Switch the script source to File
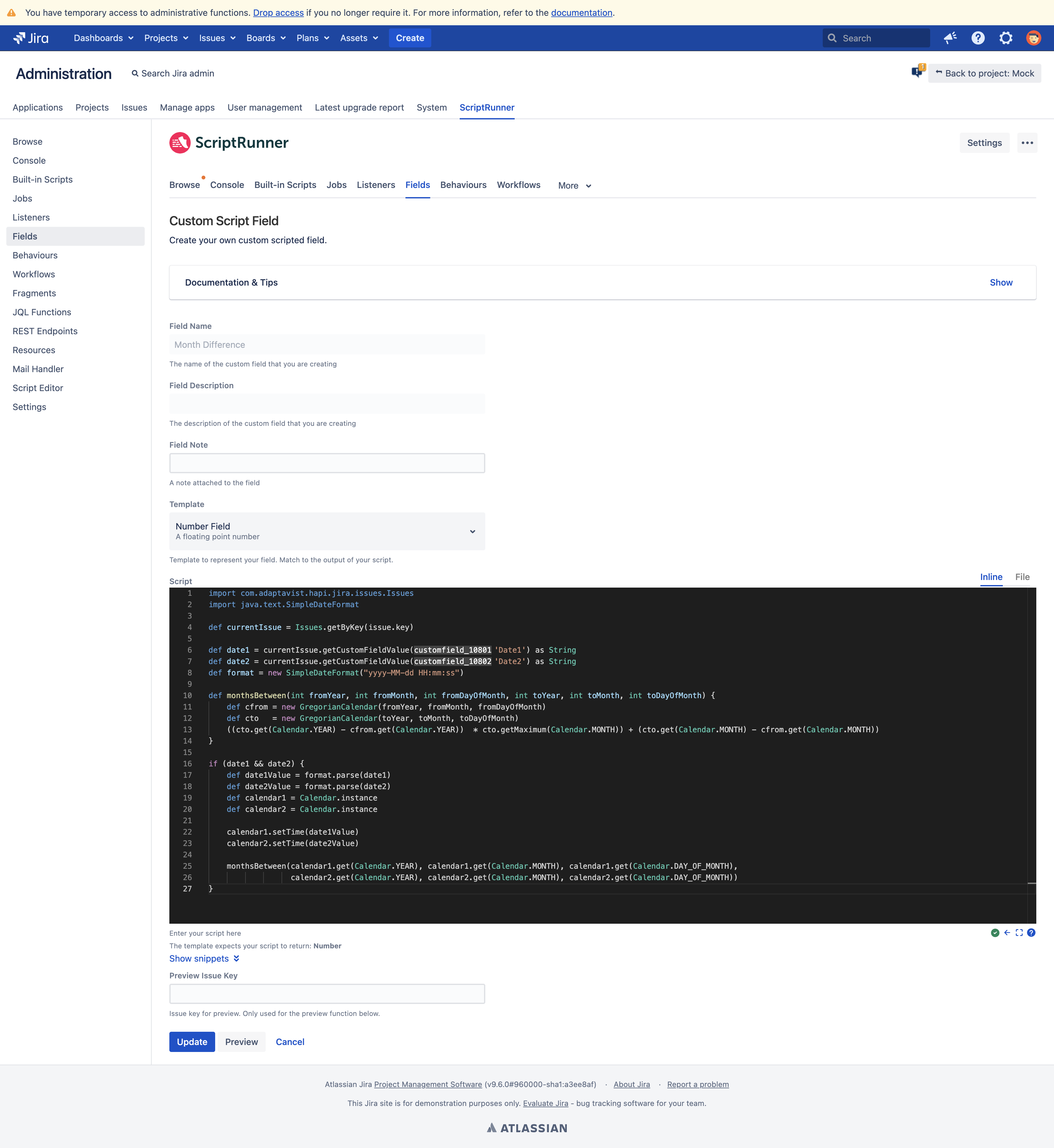 (1022, 577)
